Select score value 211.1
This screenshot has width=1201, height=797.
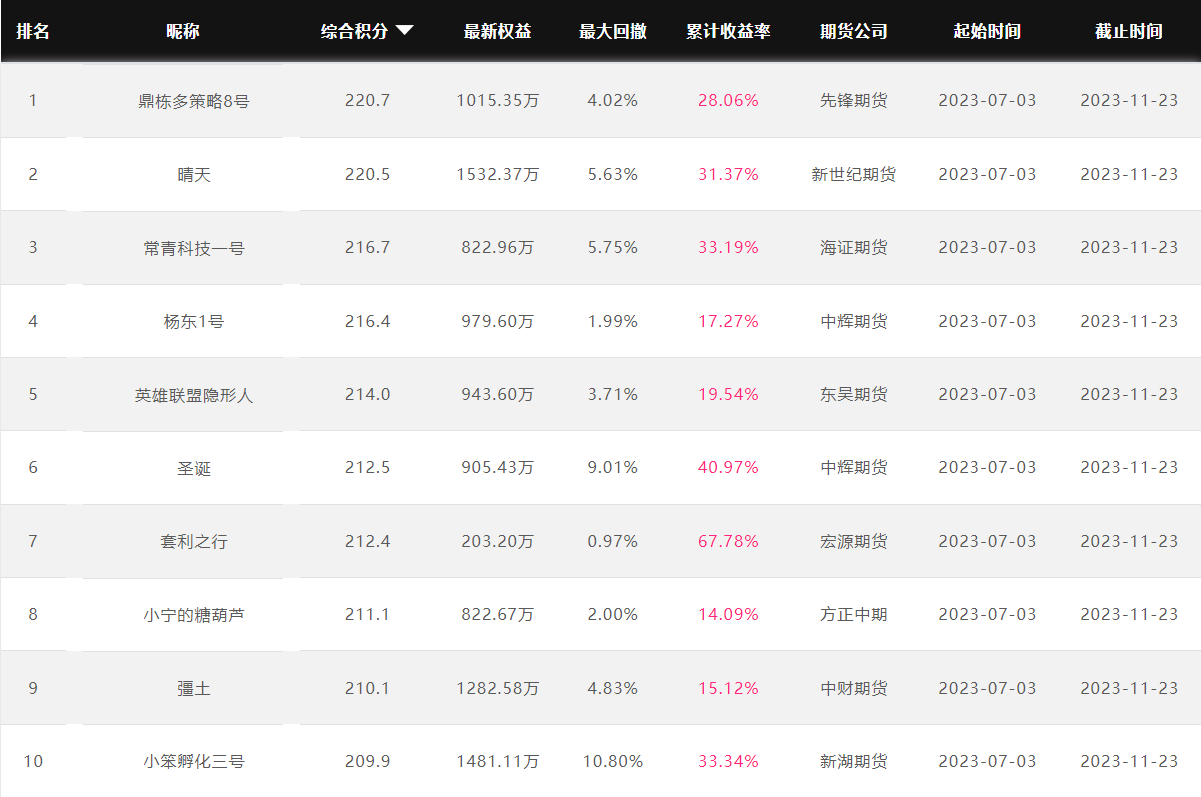click(x=367, y=614)
